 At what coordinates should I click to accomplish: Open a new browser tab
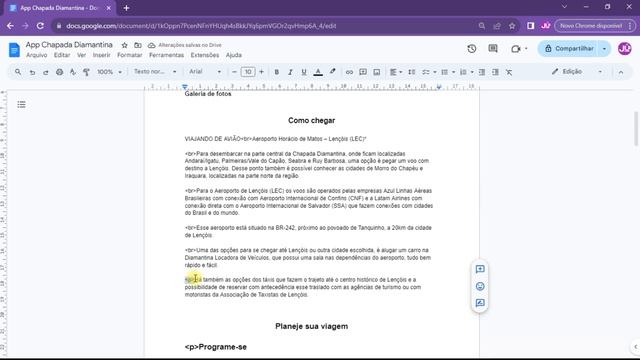point(126,8)
